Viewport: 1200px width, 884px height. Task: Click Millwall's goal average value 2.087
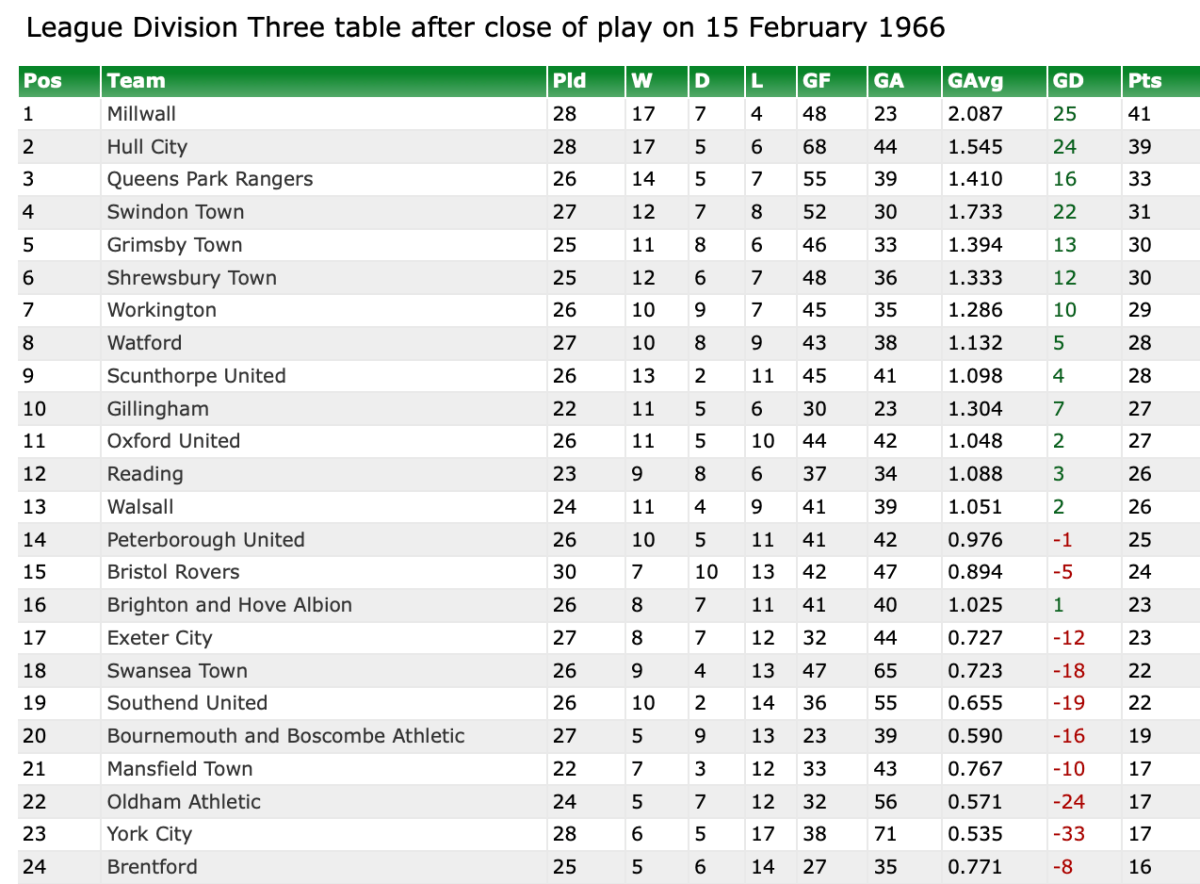coord(974,114)
